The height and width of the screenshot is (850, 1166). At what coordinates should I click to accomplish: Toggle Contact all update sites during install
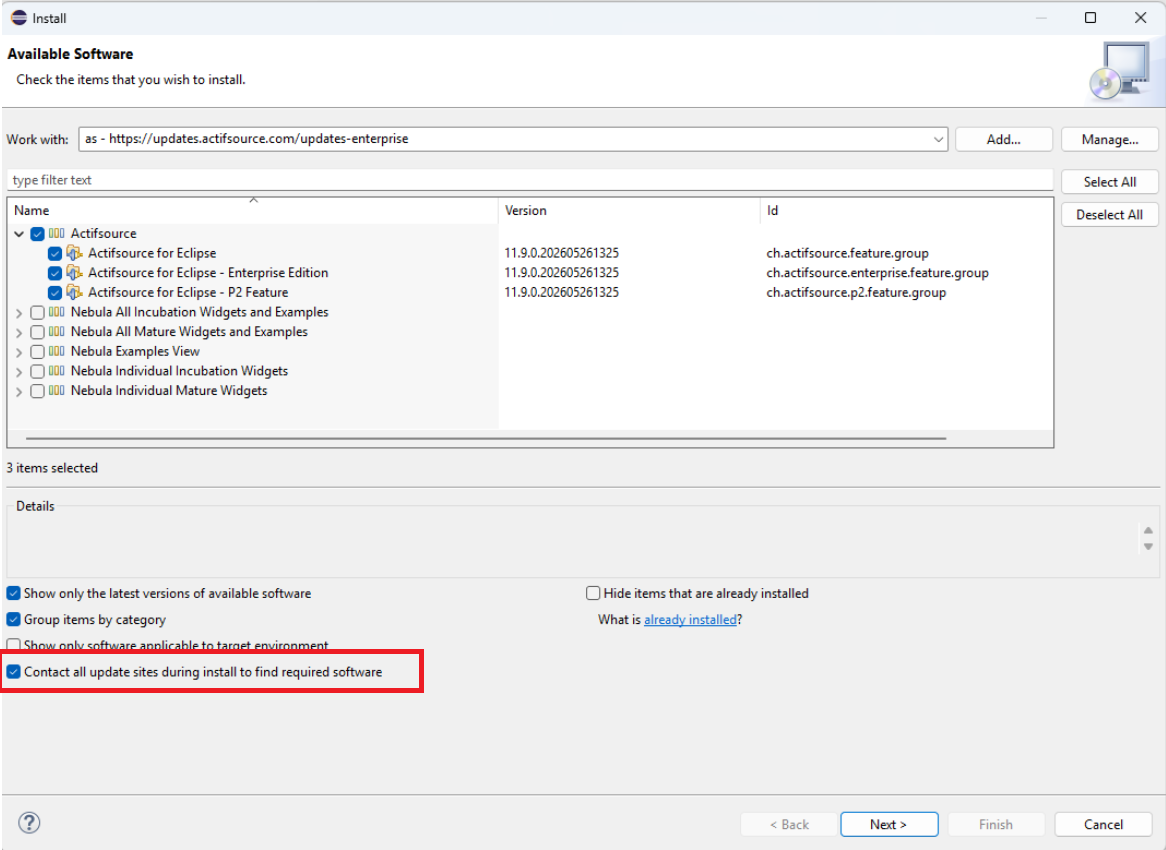[13, 672]
